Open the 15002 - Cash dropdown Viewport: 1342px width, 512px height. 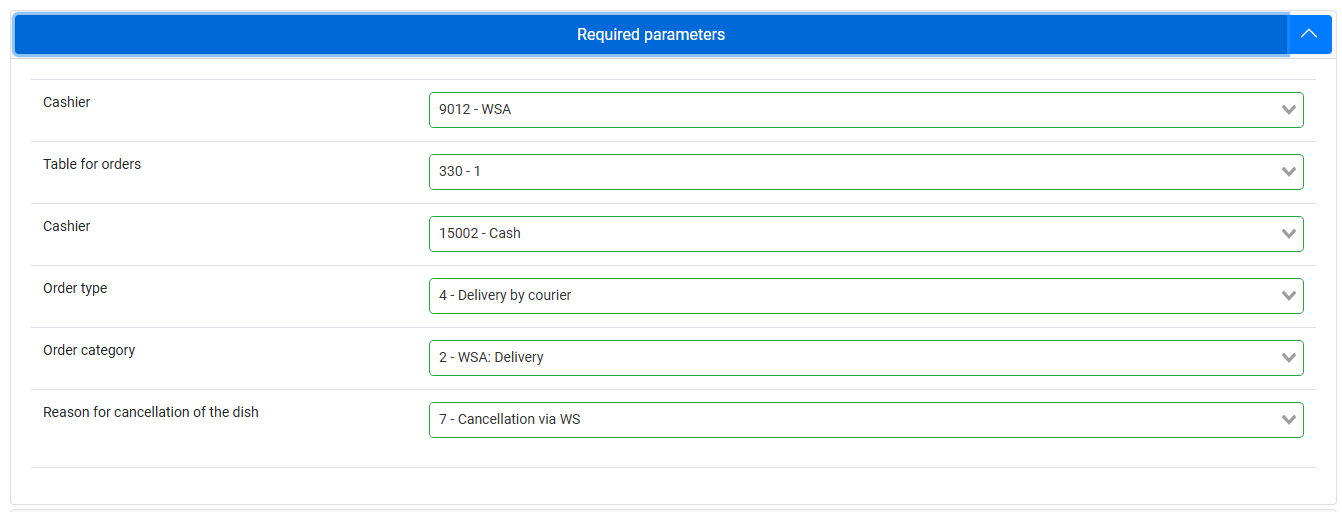coord(866,234)
